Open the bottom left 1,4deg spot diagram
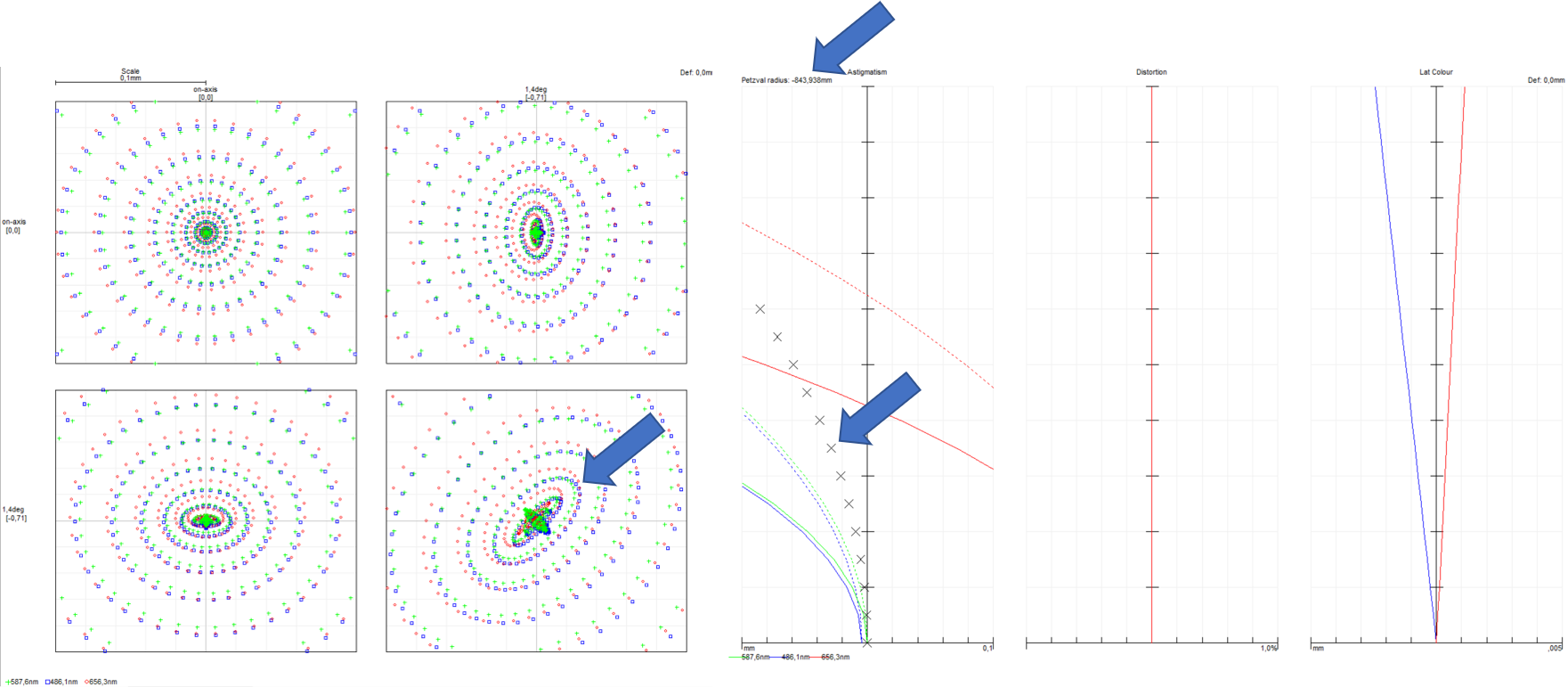 point(206,520)
